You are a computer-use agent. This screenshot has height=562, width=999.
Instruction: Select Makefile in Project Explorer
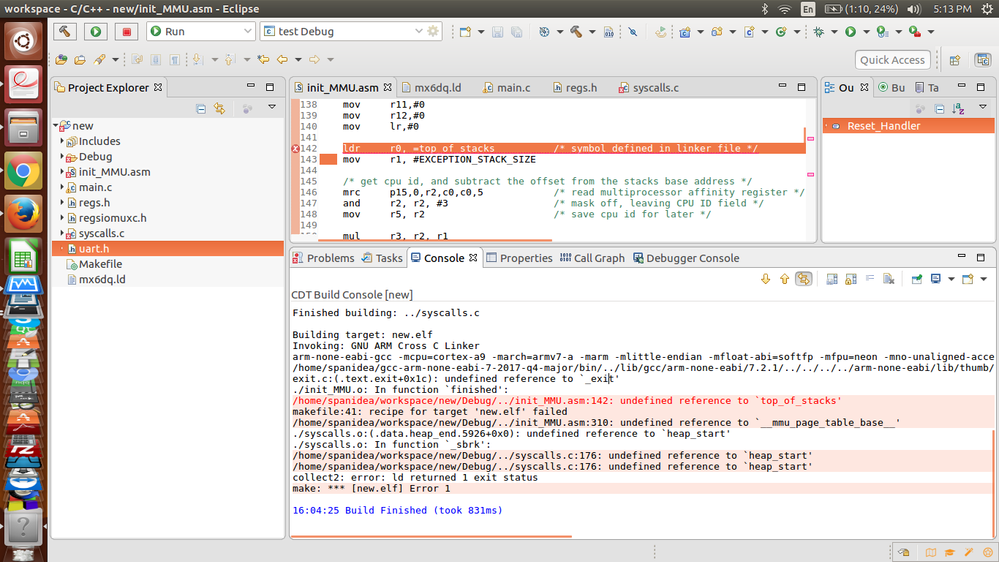pos(100,264)
